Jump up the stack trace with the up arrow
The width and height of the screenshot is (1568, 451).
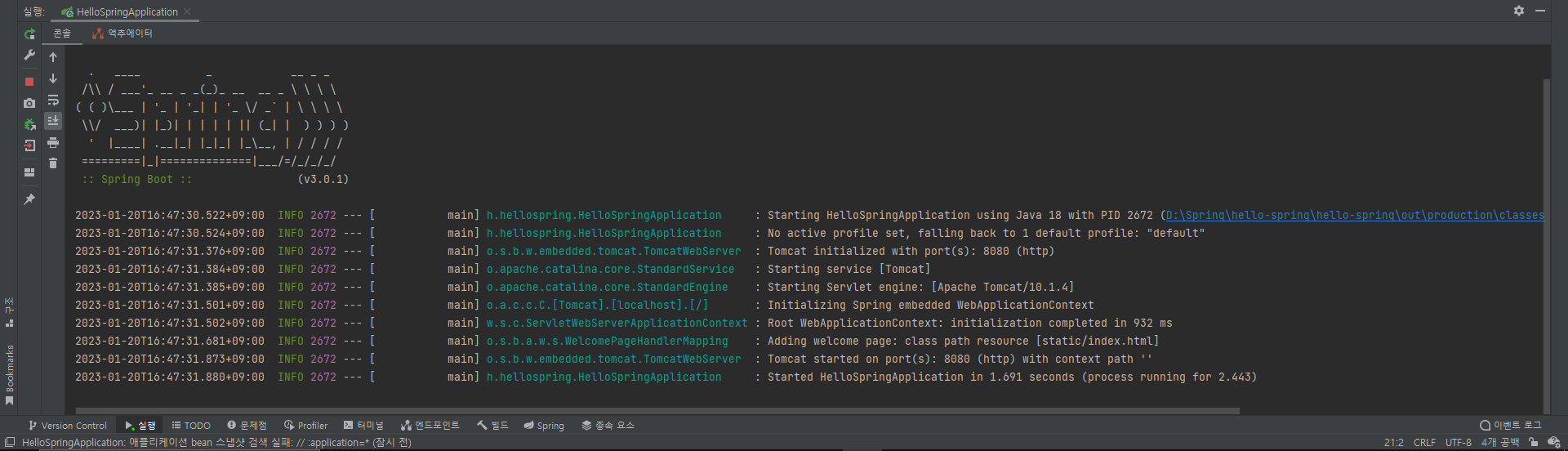[x=53, y=57]
